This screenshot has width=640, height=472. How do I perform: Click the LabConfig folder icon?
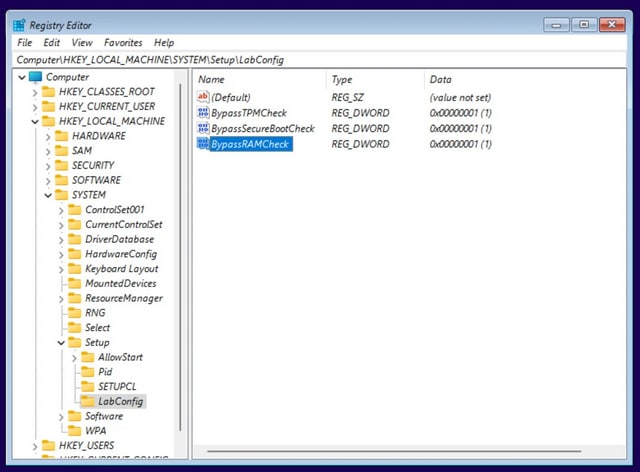[88, 401]
